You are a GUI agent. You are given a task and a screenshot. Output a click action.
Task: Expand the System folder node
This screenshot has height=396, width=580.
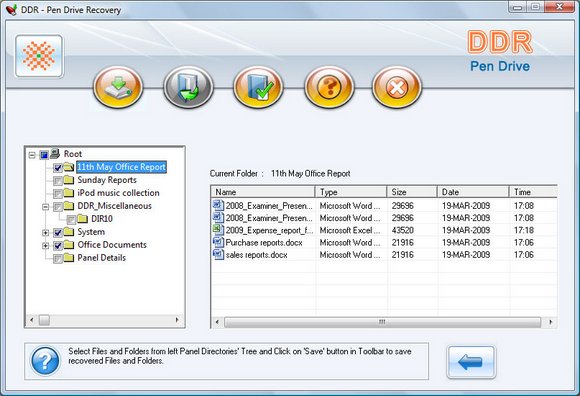coord(45,233)
